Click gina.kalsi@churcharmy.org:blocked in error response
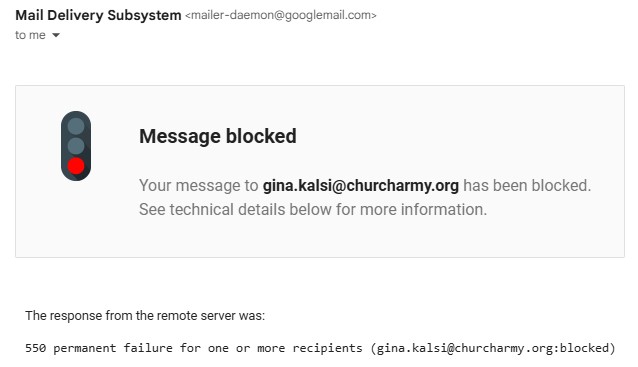 [x=493, y=348]
